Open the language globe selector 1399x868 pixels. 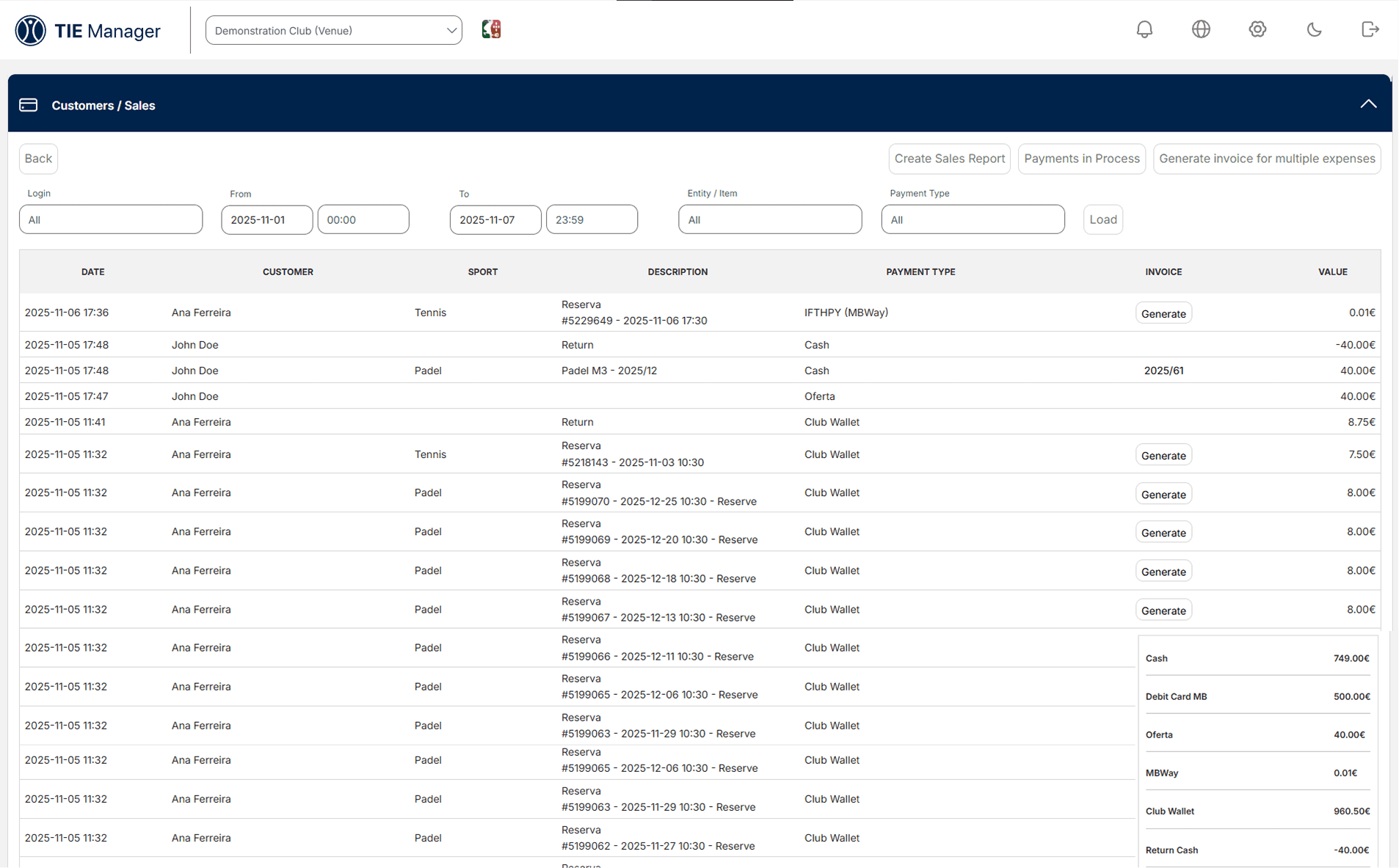(x=1201, y=29)
